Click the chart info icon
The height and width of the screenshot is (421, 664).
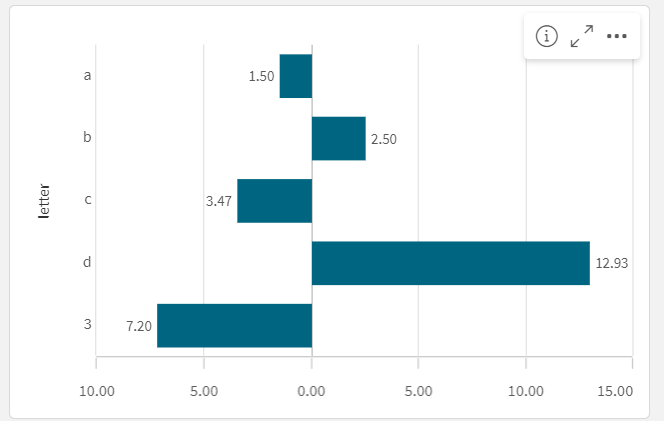click(546, 36)
